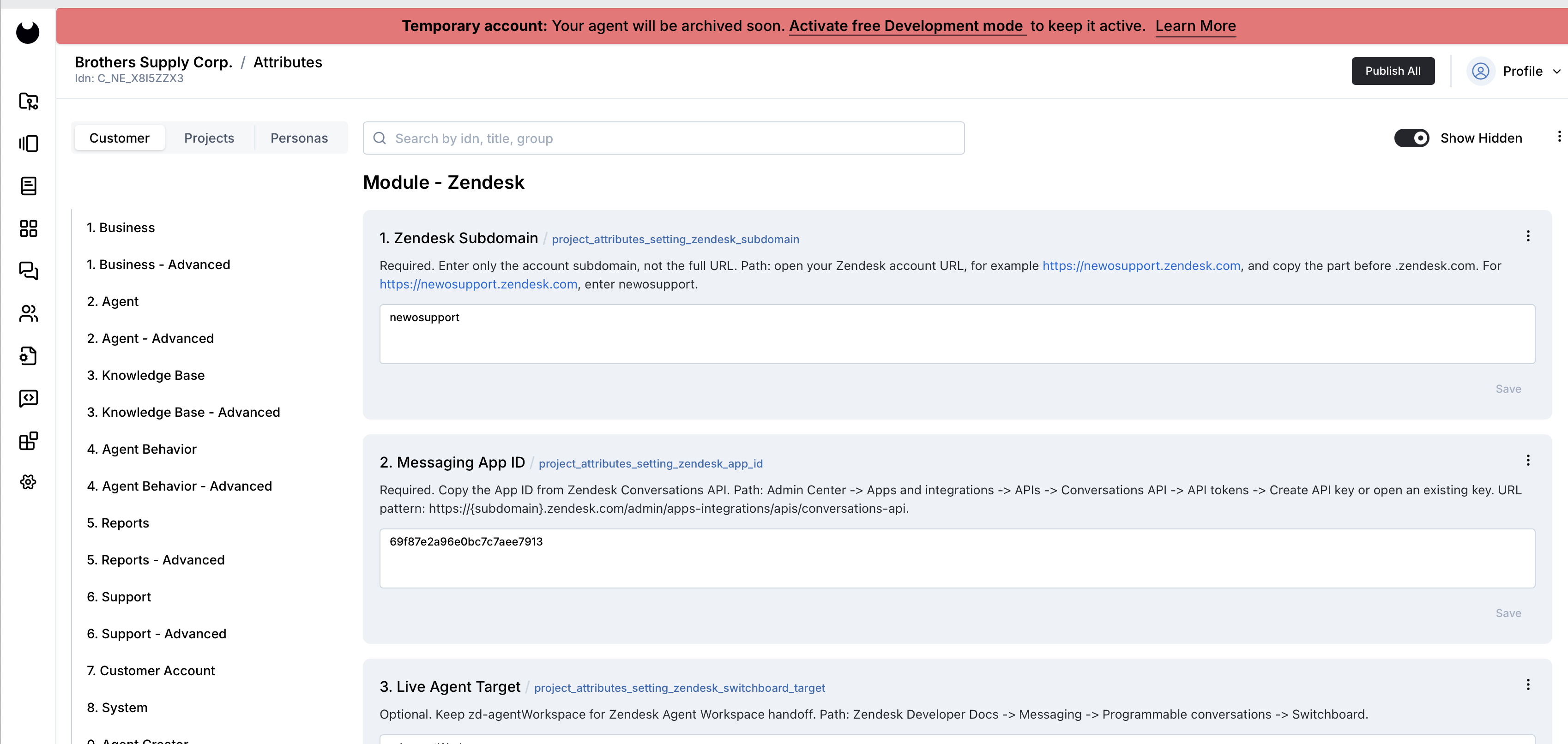Select '3. Knowledge Base - Advanced' group
Viewport: 1568px width, 744px height.
183,413
